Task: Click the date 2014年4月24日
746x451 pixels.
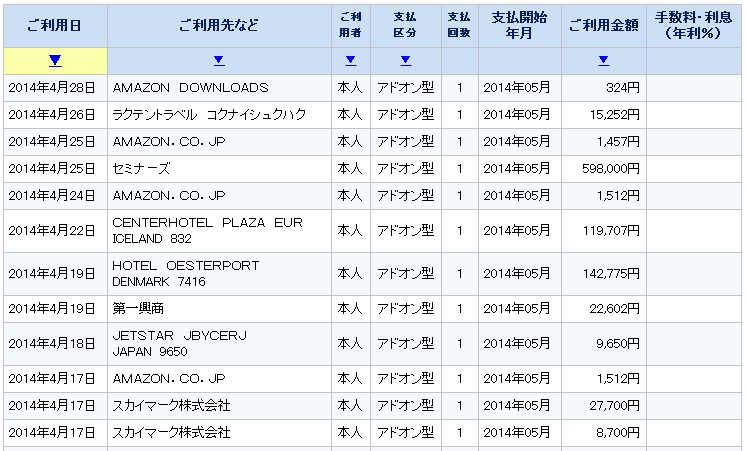Action: click(x=52, y=196)
